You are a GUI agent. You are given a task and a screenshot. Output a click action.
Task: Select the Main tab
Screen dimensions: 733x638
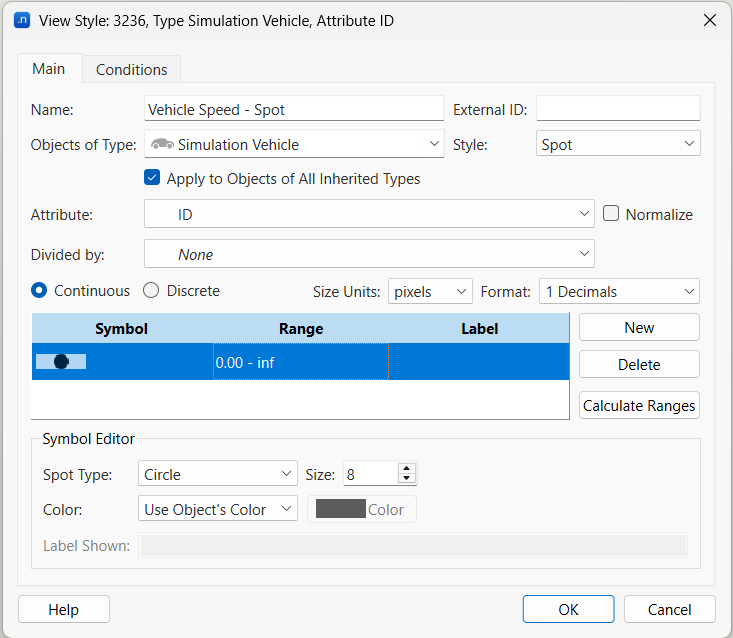[48, 69]
